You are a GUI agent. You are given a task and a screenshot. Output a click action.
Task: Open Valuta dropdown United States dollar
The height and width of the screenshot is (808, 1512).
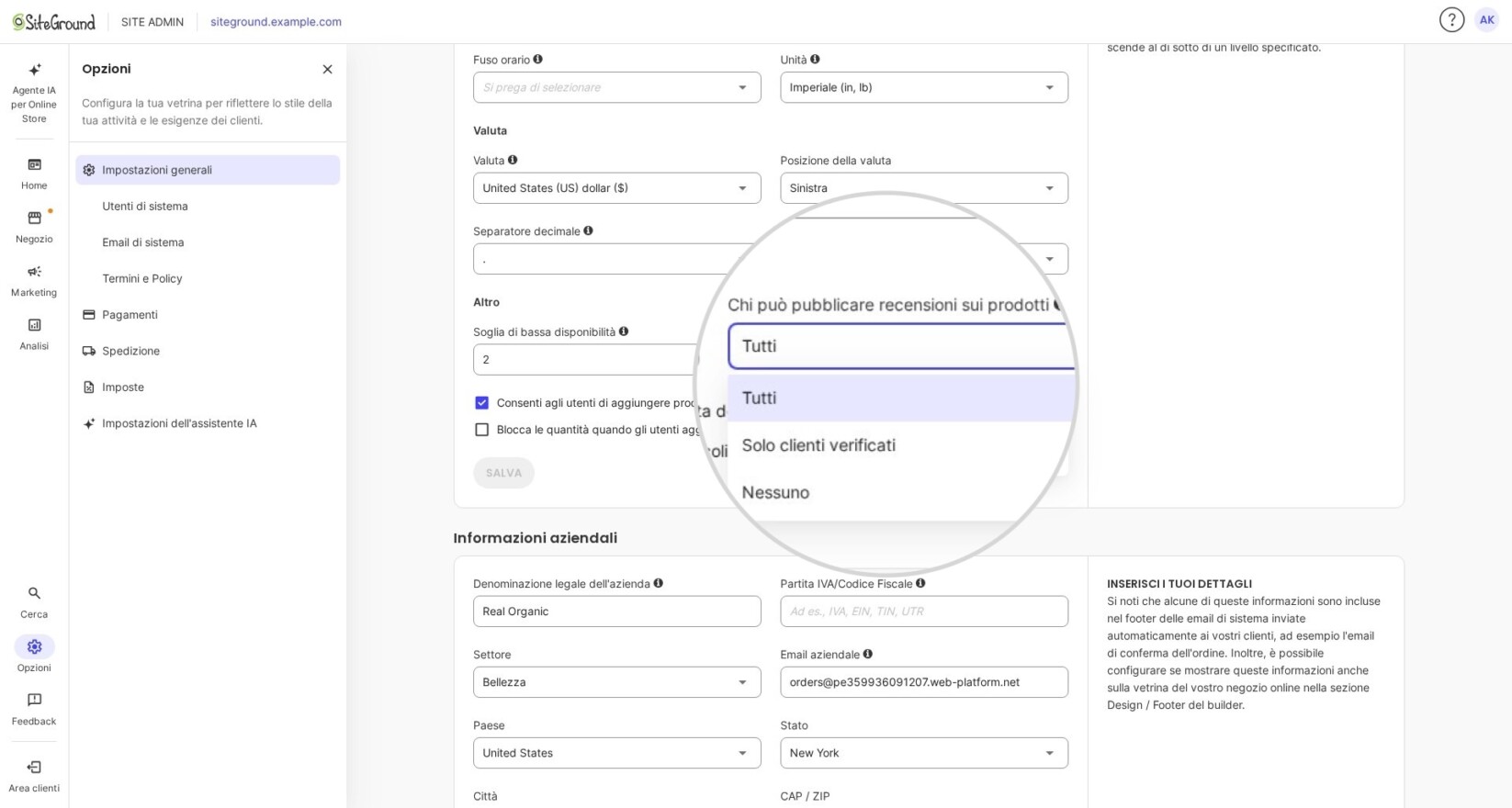click(x=617, y=188)
